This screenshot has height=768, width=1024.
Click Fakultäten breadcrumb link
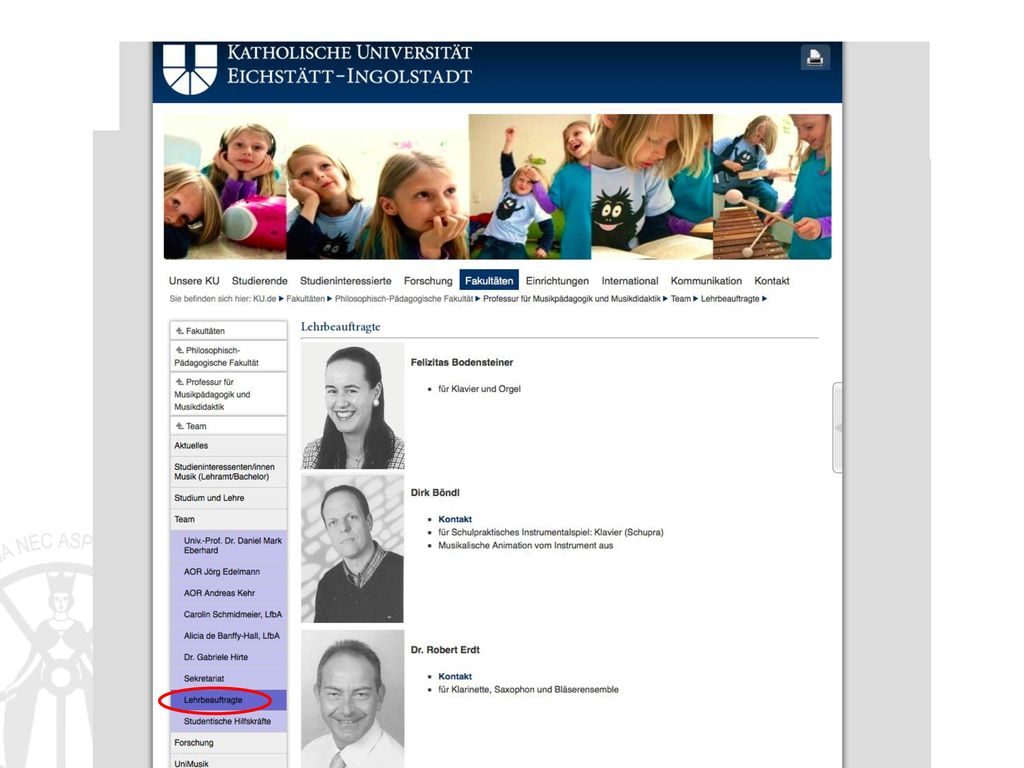[x=305, y=298]
